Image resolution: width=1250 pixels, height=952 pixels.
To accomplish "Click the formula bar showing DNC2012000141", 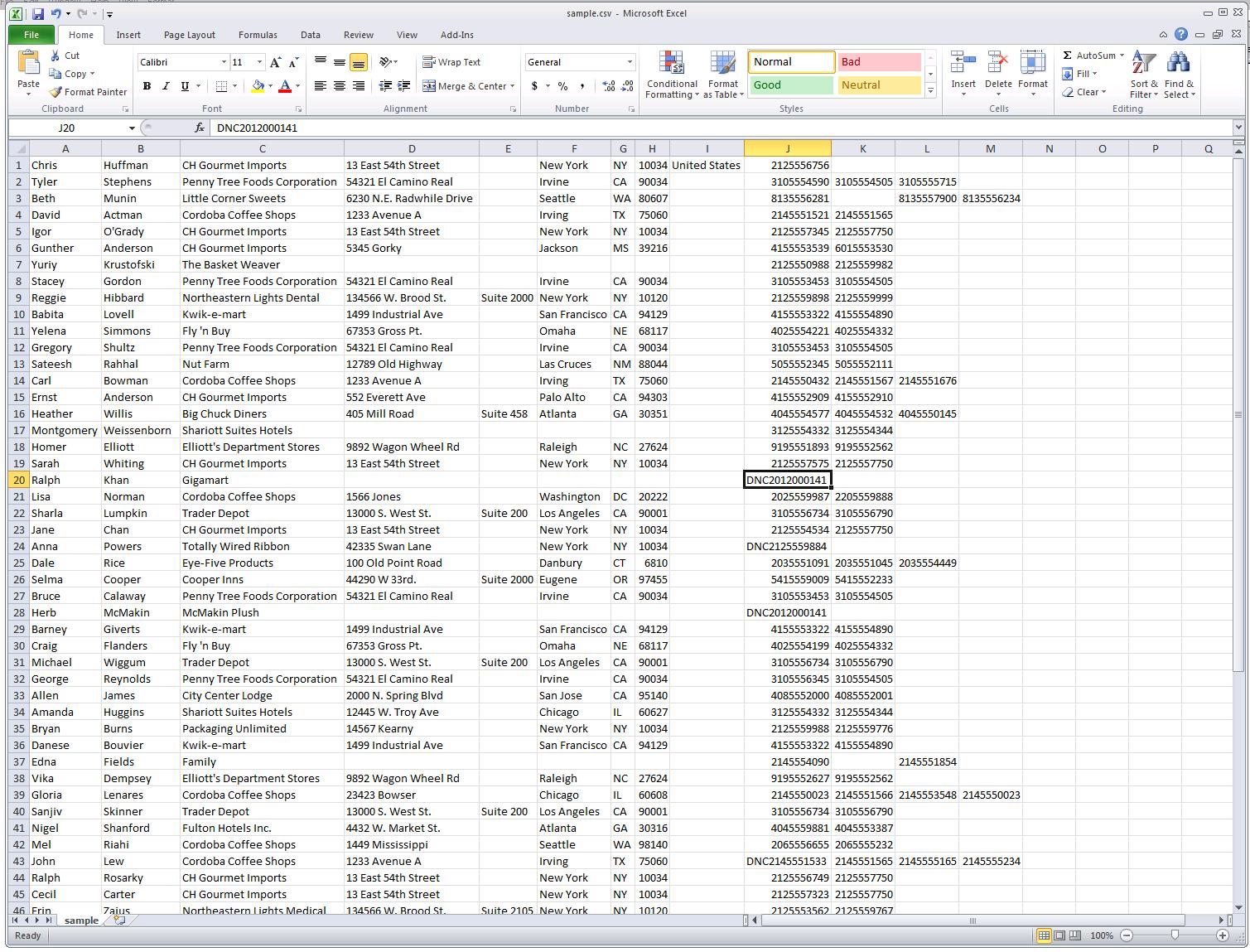I will [721, 128].
